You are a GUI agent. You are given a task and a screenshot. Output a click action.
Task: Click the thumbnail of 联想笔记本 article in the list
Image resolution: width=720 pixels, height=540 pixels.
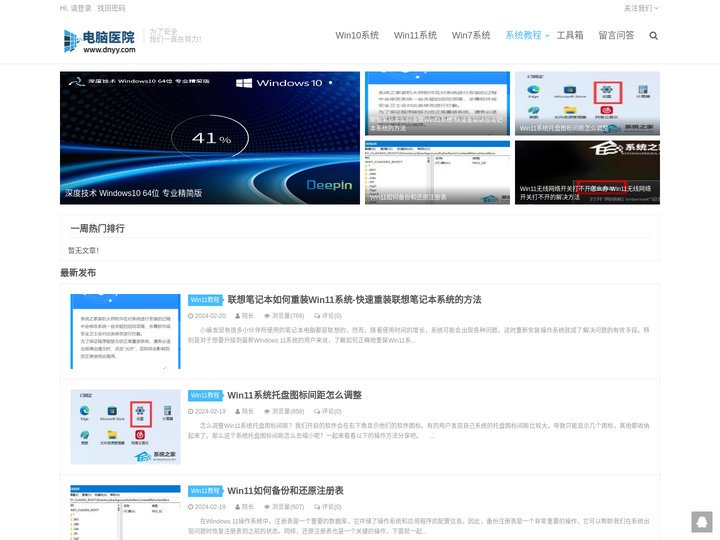125,332
